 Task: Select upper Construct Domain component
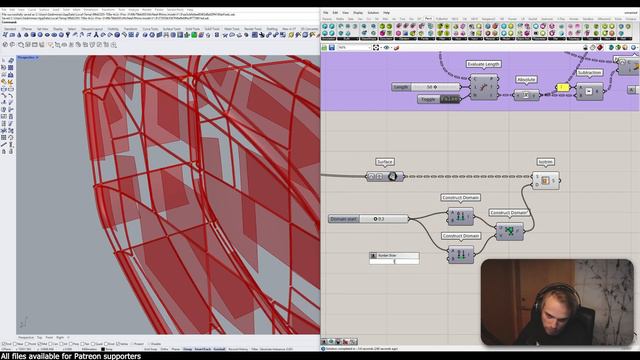tap(460, 217)
